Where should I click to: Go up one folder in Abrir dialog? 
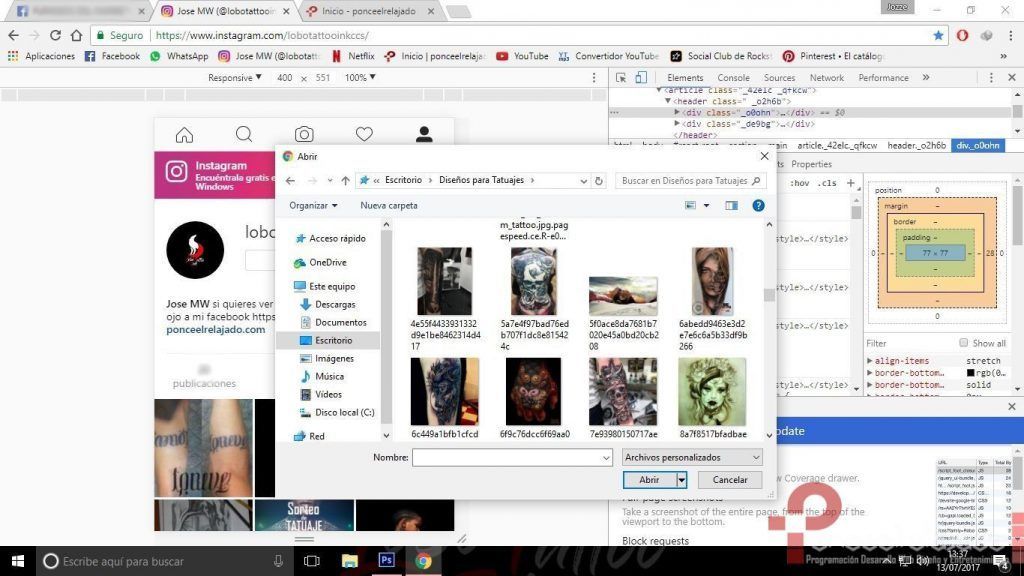(x=345, y=180)
